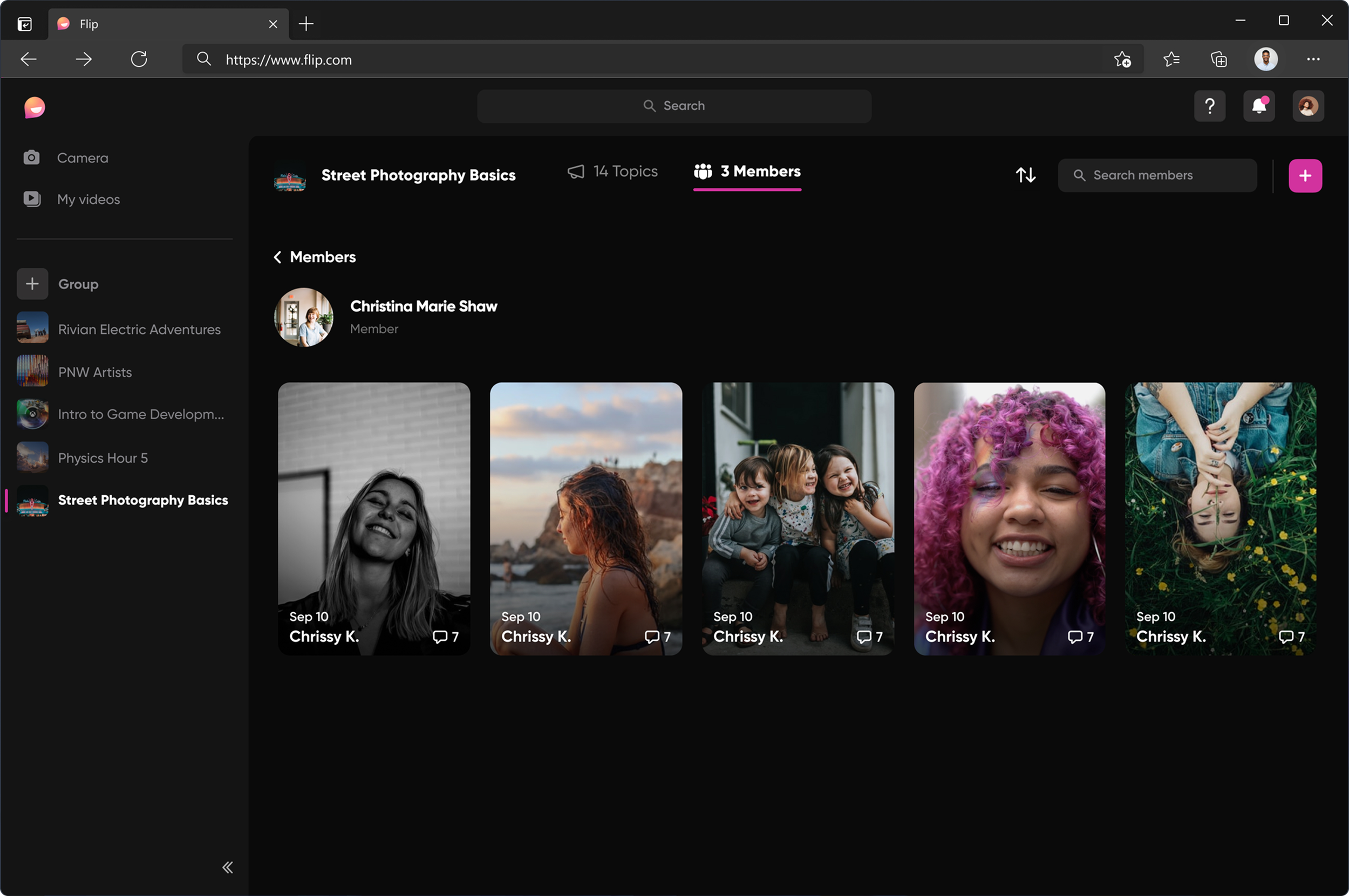The image size is (1349, 896).
Task: Go back using the Members chevron
Action: click(x=278, y=257)
